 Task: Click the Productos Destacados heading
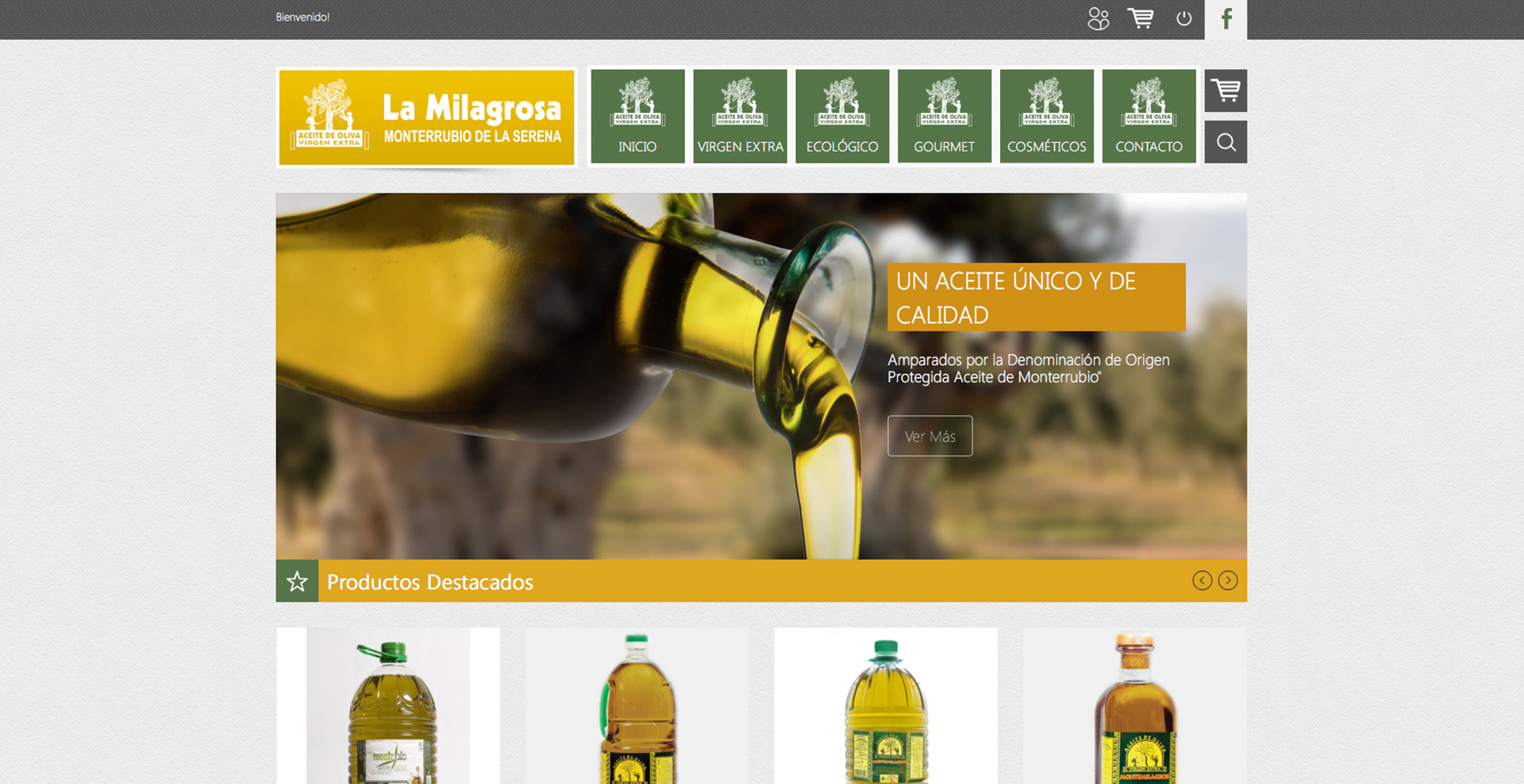430,582
